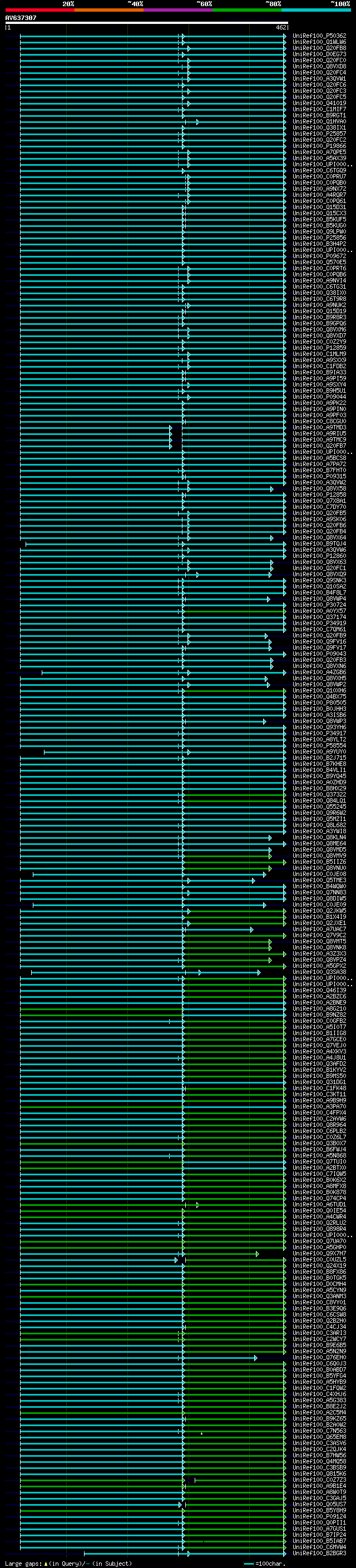Select hit UniRef100_P19866
The height and width of the screenshot is (1568, 356).
[x=319, y=146]
